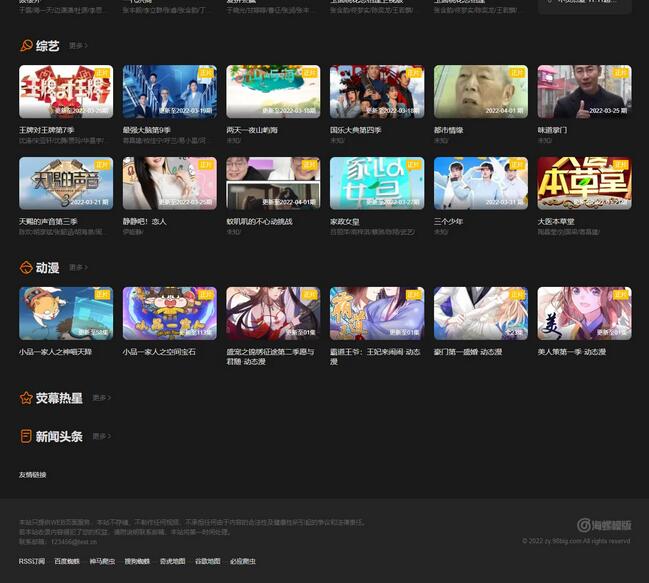Open 百度蜘蛛 footer link
Viewport: 649px width, 583px height.
click(x=67, y=561)
